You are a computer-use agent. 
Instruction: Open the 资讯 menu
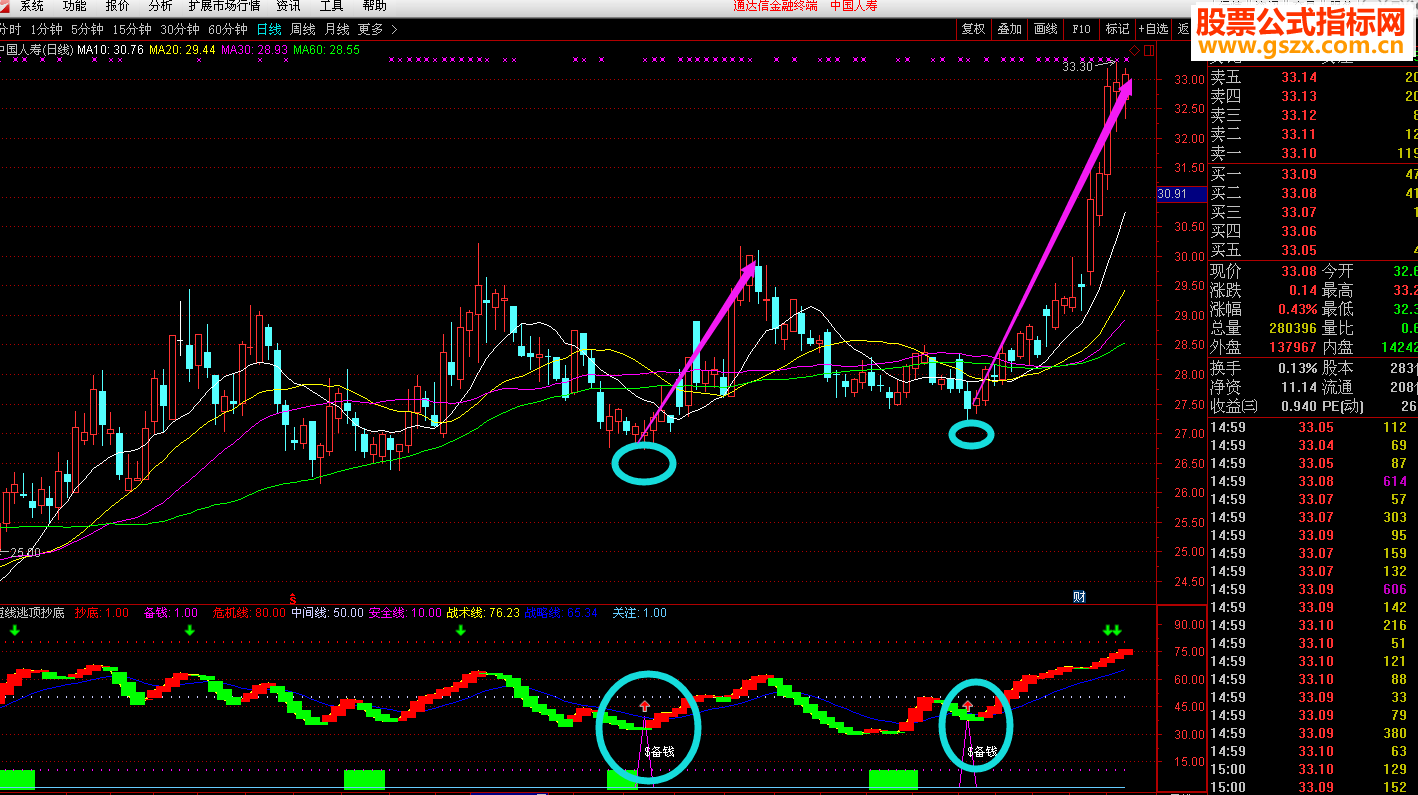pyautogui.click(x=289, y=6)
